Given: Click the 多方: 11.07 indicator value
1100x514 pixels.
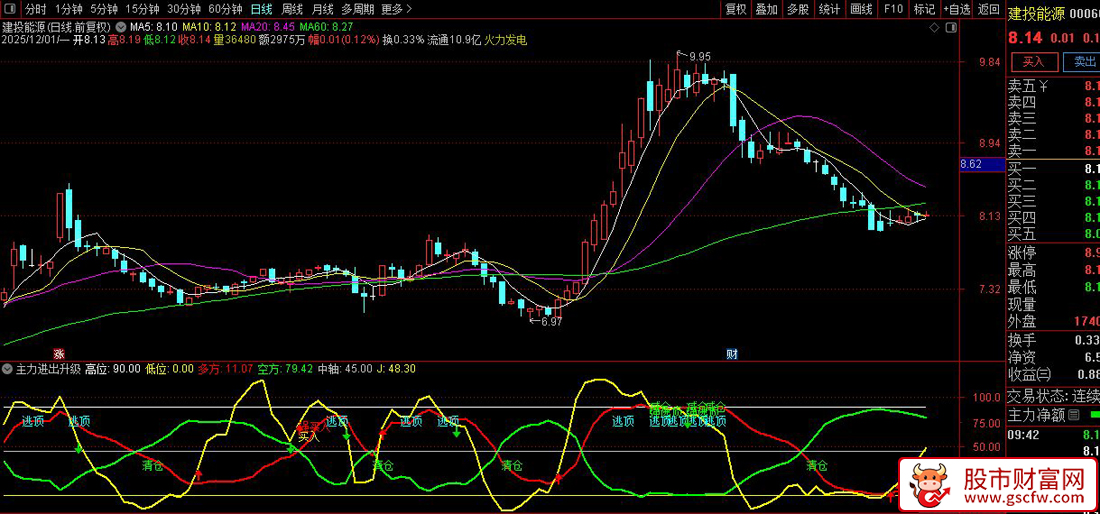Looking at the screenshot, I should coord(224,368).
